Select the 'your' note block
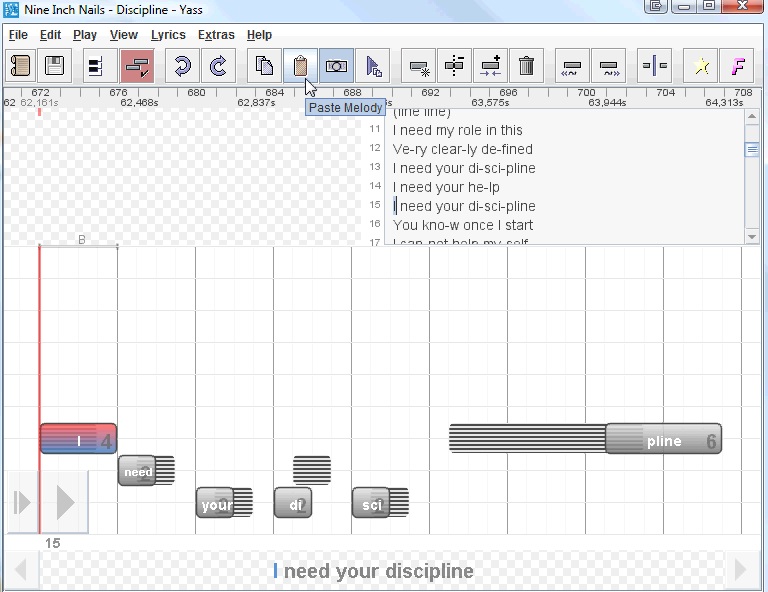The height and width of the screenshot is (592, 768). [215, 503]
